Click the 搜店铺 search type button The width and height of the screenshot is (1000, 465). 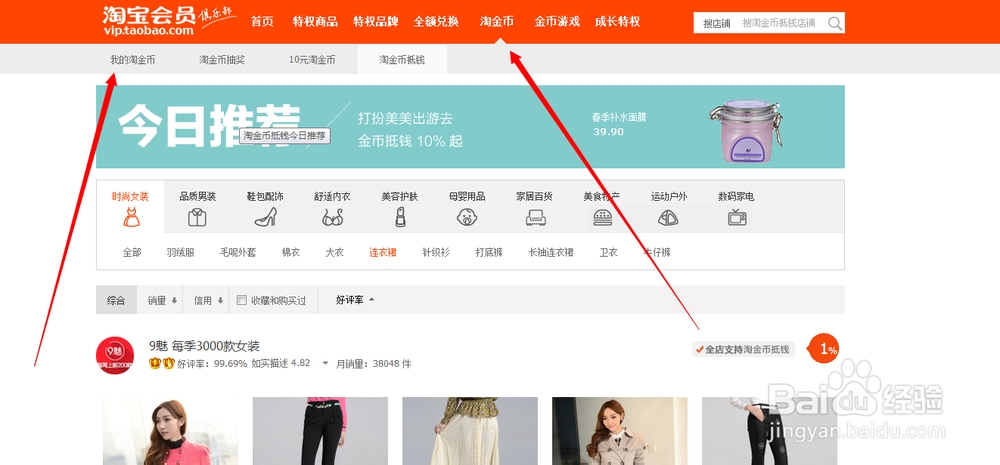coord(716,24)
